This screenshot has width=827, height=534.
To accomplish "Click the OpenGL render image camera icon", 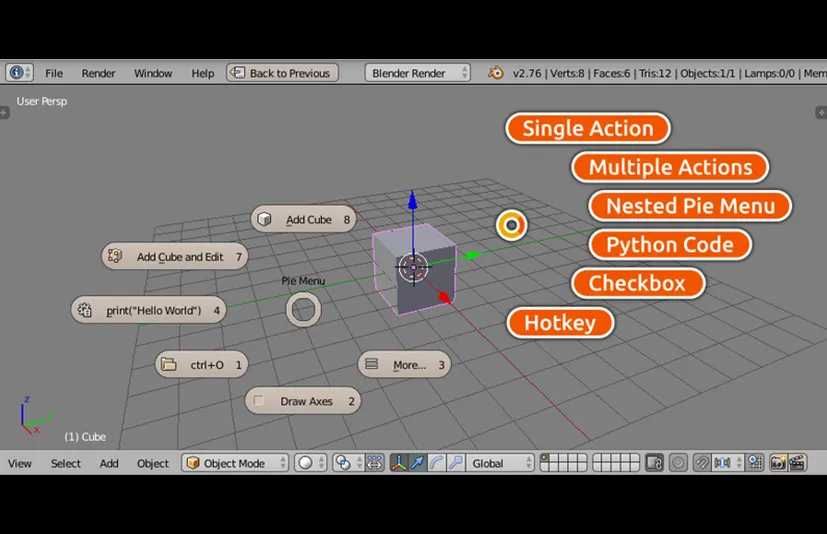I will pos(778,463).
